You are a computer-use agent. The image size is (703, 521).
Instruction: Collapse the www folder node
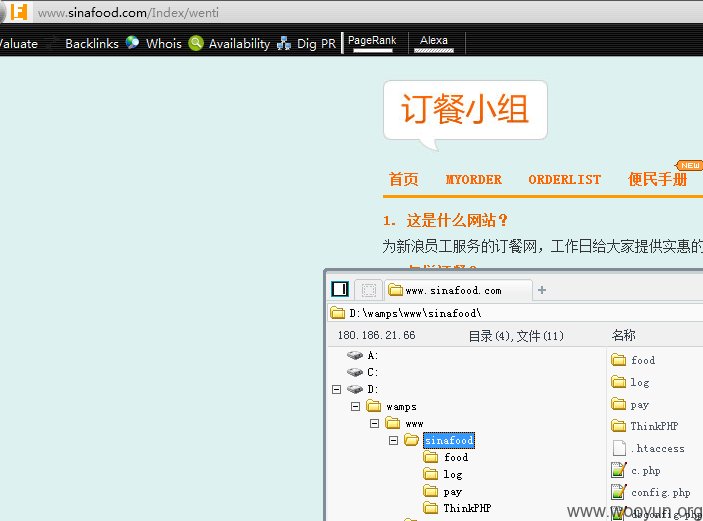(x=374, y=423)
